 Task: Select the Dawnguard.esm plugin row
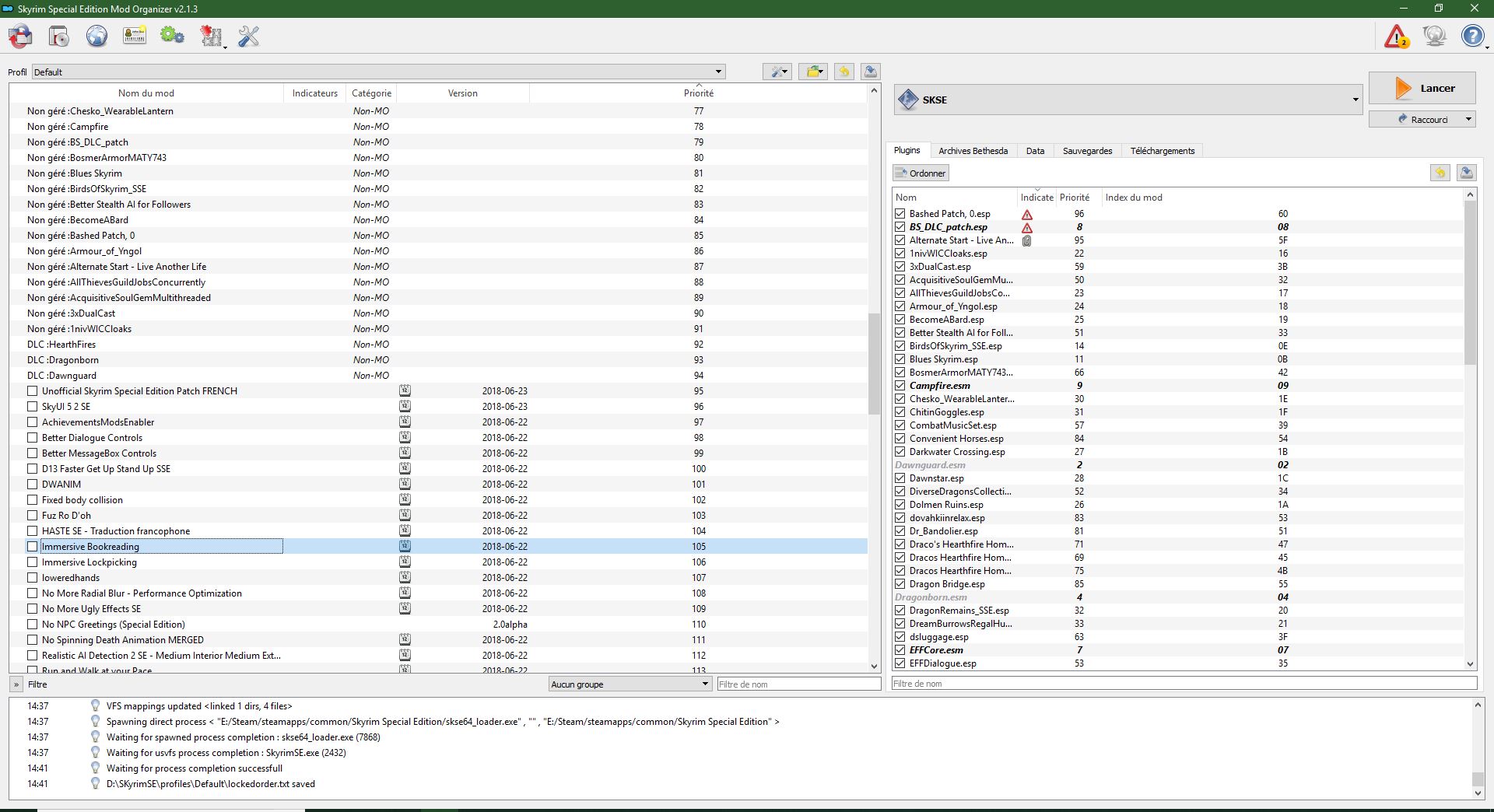click(1177, 465)
